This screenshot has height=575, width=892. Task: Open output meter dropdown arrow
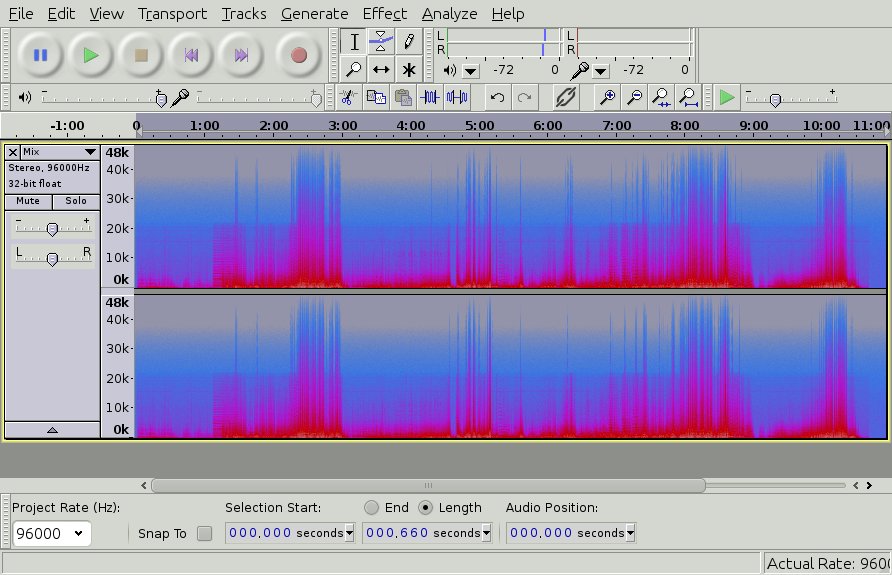[x=470, y=71]
